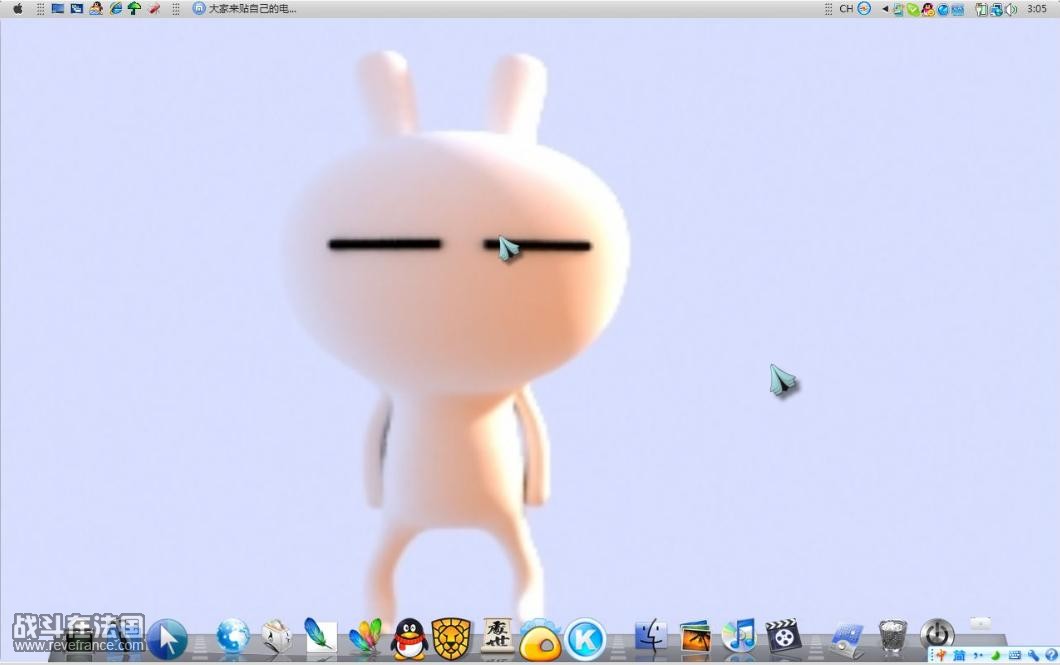
Task: Open the photo viewer icon in the dock
Action: [695, 636]
